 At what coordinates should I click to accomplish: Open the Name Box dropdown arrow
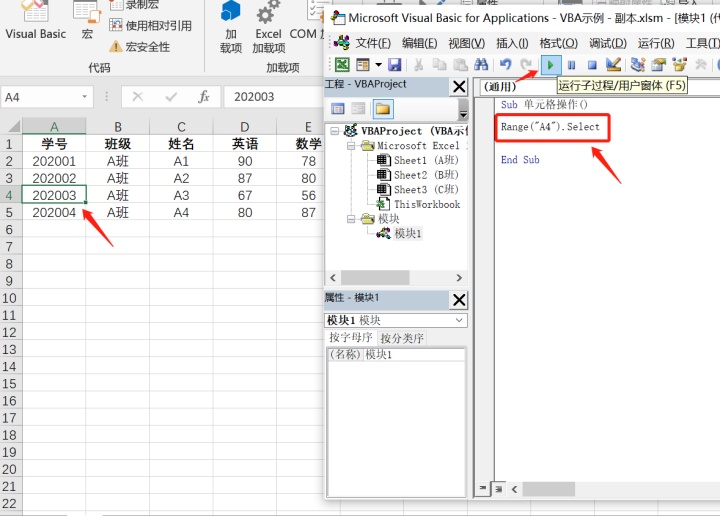coord(84,97)
